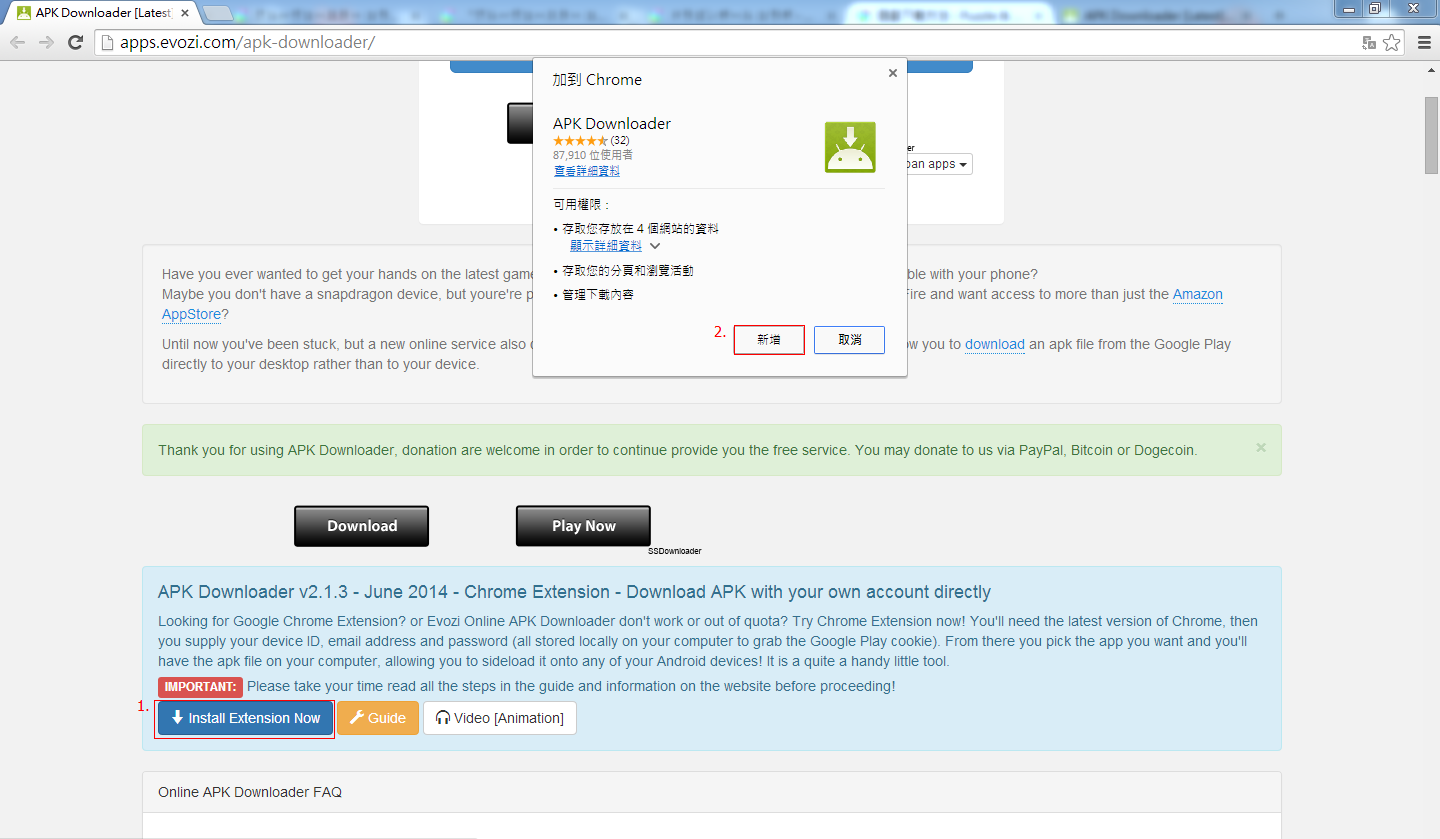Click the 加到 Chrome dialog title
The height and width of the screenshot is (839, 1440).
click(x=597, y=80)
